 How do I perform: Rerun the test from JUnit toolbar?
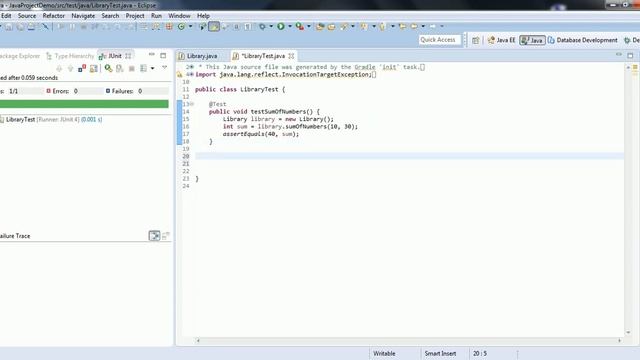[108, 68]
